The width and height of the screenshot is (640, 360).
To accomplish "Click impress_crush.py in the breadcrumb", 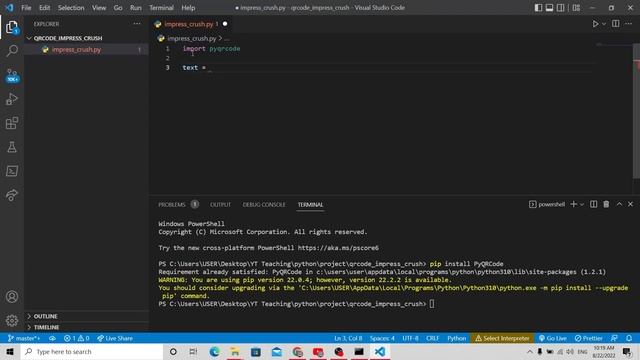I will (x=192, y=38).
